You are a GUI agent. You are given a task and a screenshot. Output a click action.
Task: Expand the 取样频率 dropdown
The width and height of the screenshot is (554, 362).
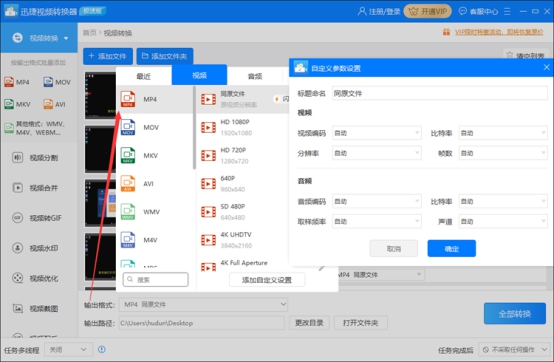pyautogui.click(x=377, y=221)
